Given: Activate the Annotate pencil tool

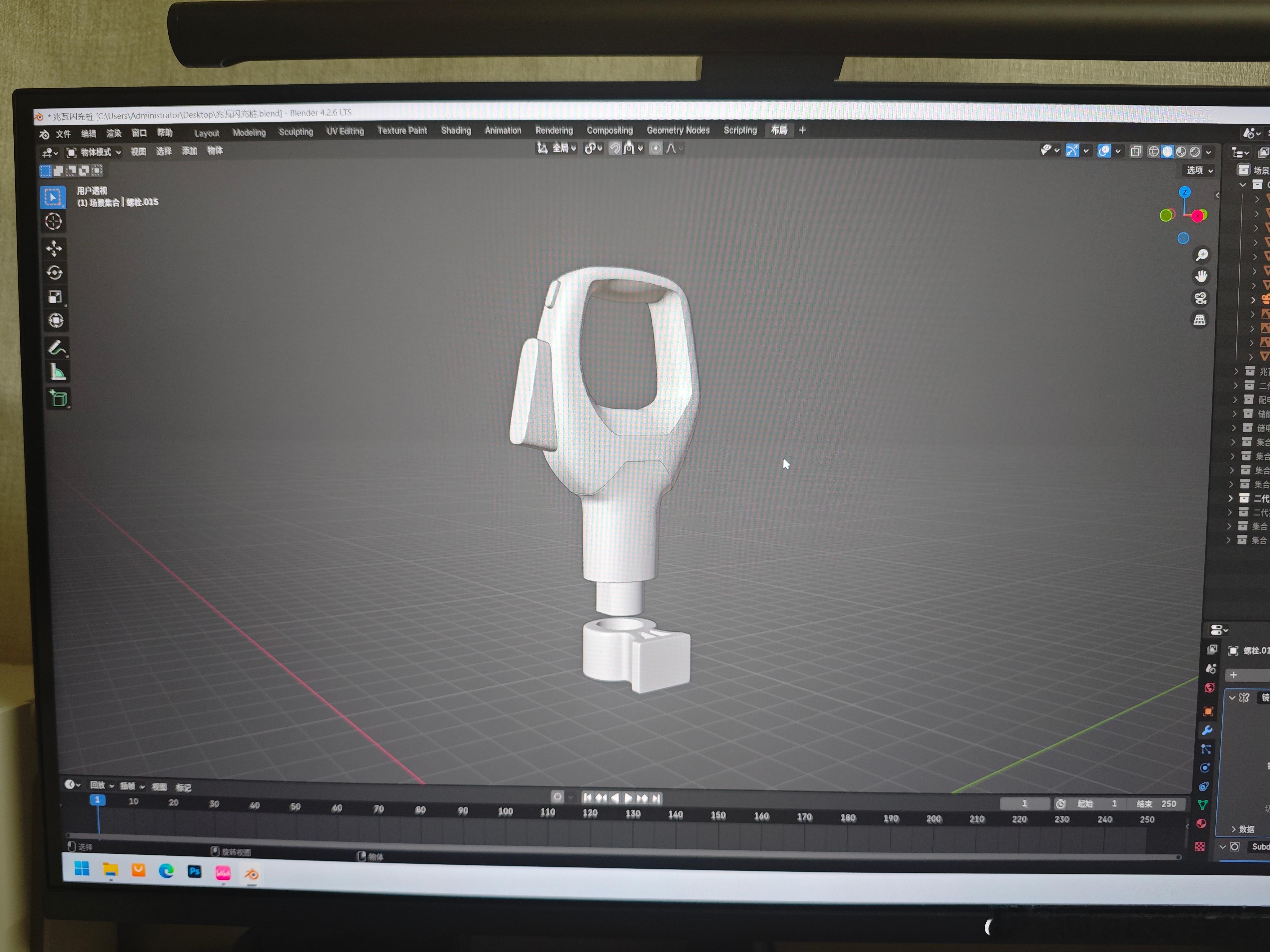Looking at the screenshot, I should [x=56, y=347].
